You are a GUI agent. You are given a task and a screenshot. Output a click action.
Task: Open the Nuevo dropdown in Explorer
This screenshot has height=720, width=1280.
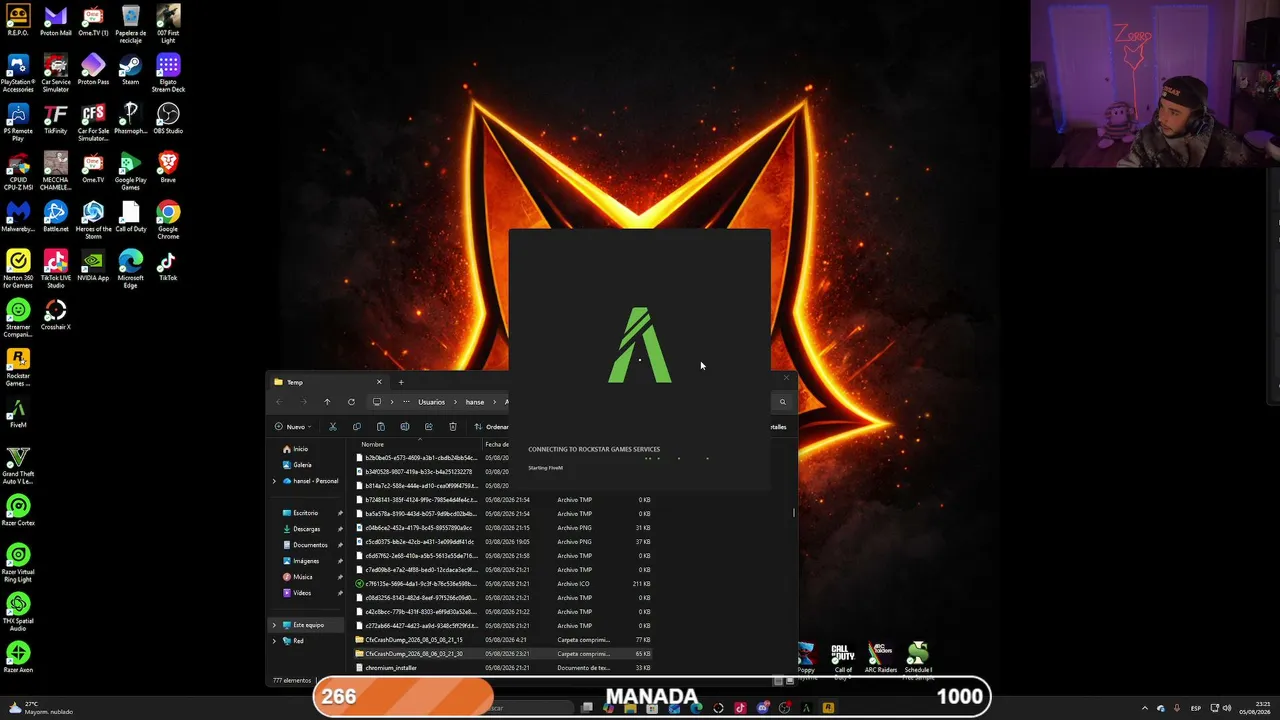tap(295, 427)
